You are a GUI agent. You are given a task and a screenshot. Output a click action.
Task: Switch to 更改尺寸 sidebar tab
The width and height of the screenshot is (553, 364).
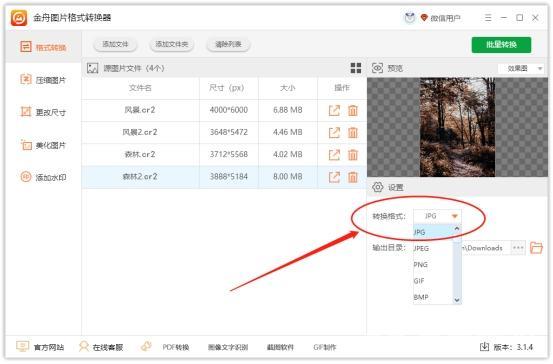click(x=43, y=112)
